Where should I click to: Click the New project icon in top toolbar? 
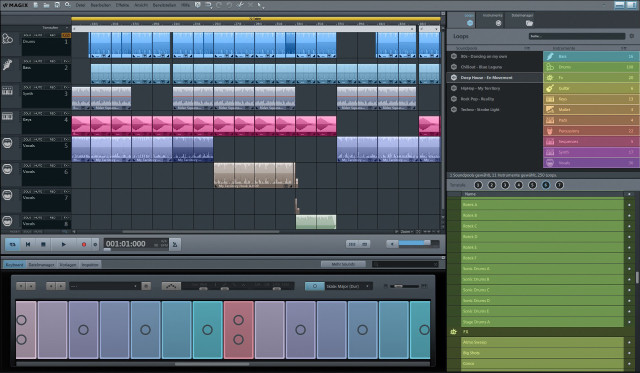pyautogui.click(x=36, y=5)
